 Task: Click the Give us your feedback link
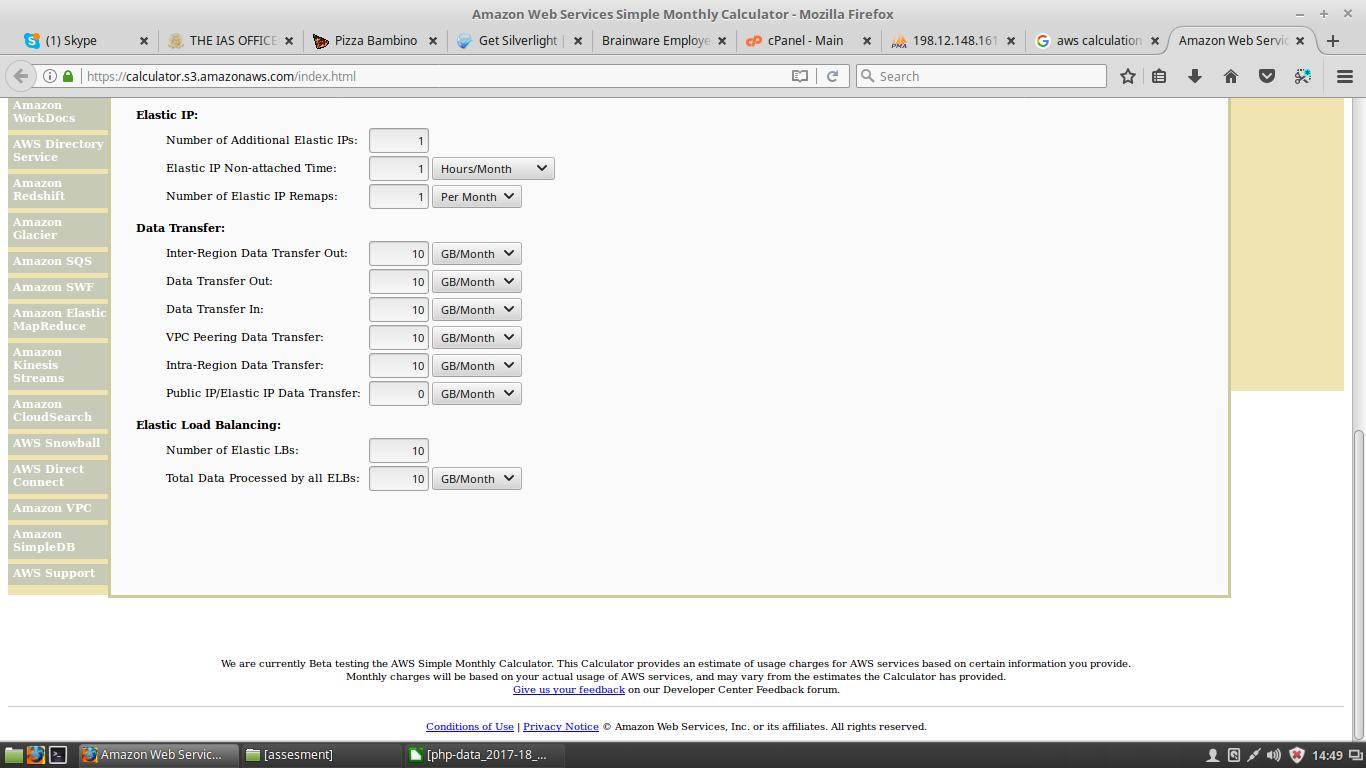(568, 689)
